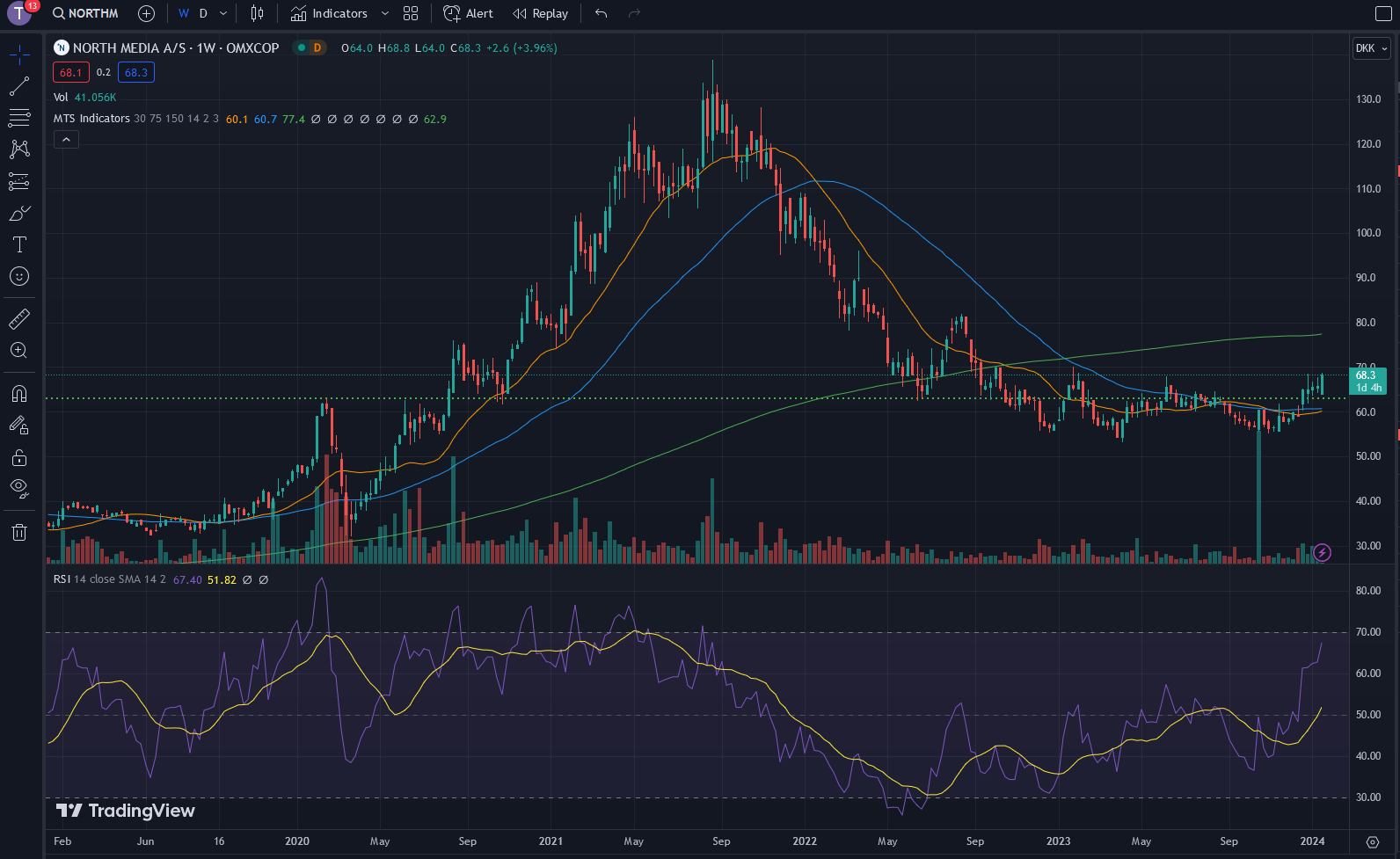Open the emoji and icons tool
This screenshot has height=859, width=1400.
coord(19,276)
